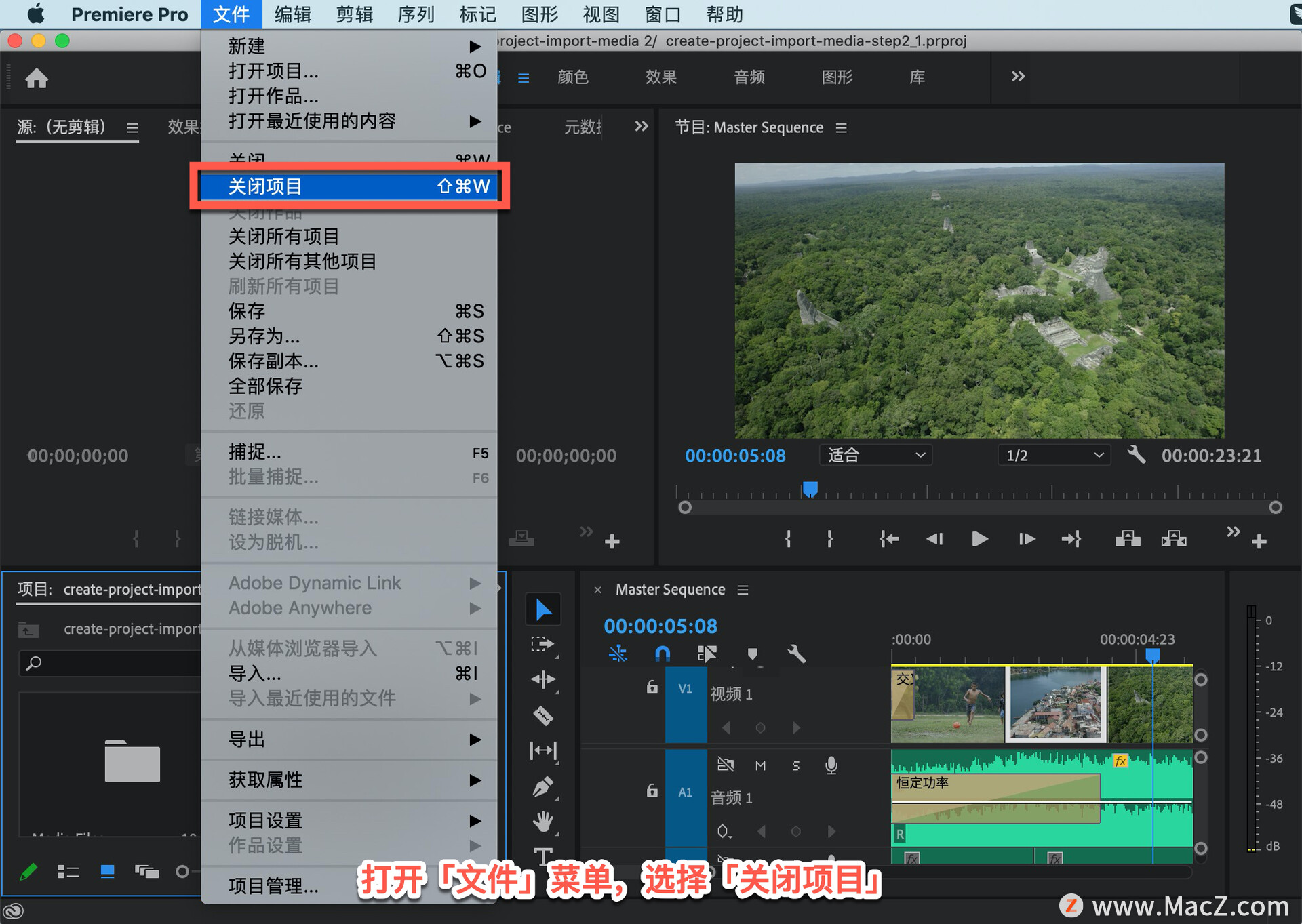Click aerial town clip in V1
Image resolution: width=1302 pixels, height=924 pixels.
click(x=1056, y=704)
